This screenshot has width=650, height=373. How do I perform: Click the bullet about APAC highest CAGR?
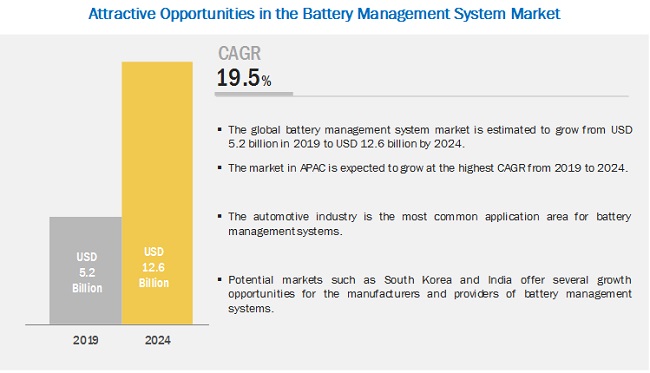click(x=428, y=168)
